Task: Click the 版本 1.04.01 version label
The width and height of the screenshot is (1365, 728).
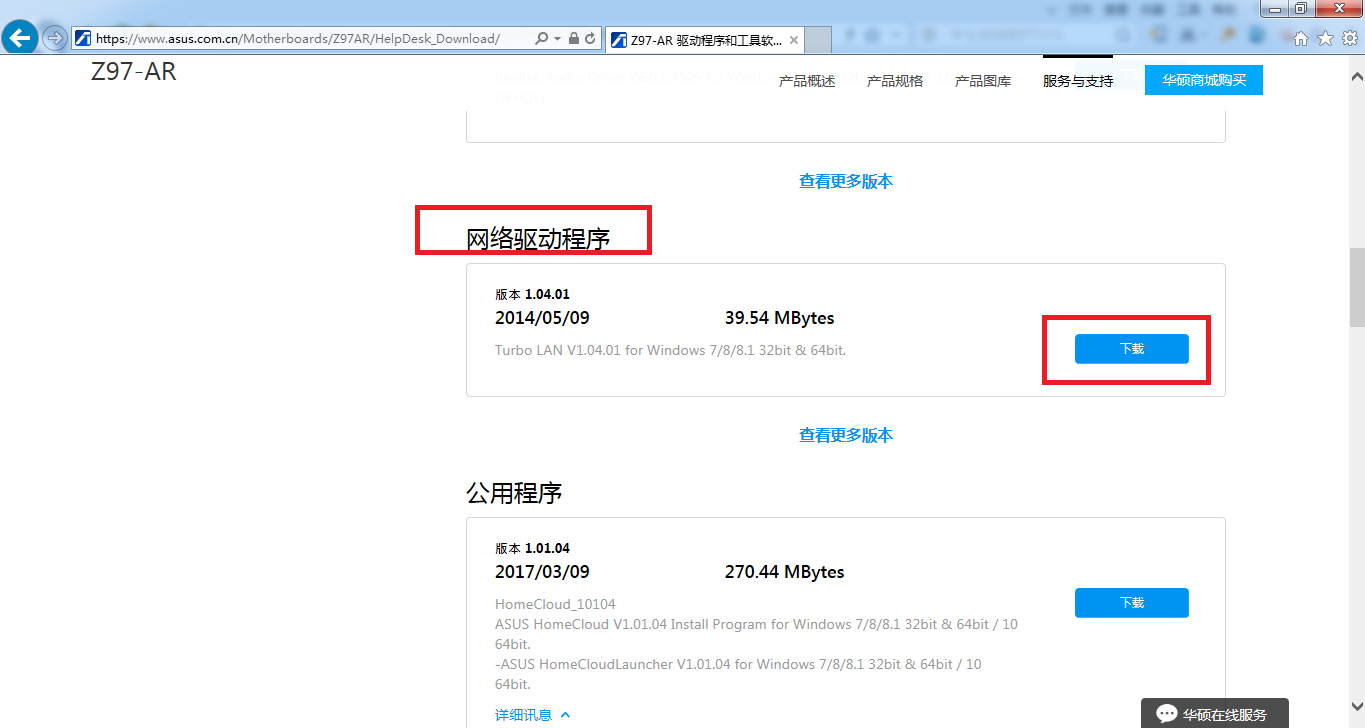Action: click(532, 295)
